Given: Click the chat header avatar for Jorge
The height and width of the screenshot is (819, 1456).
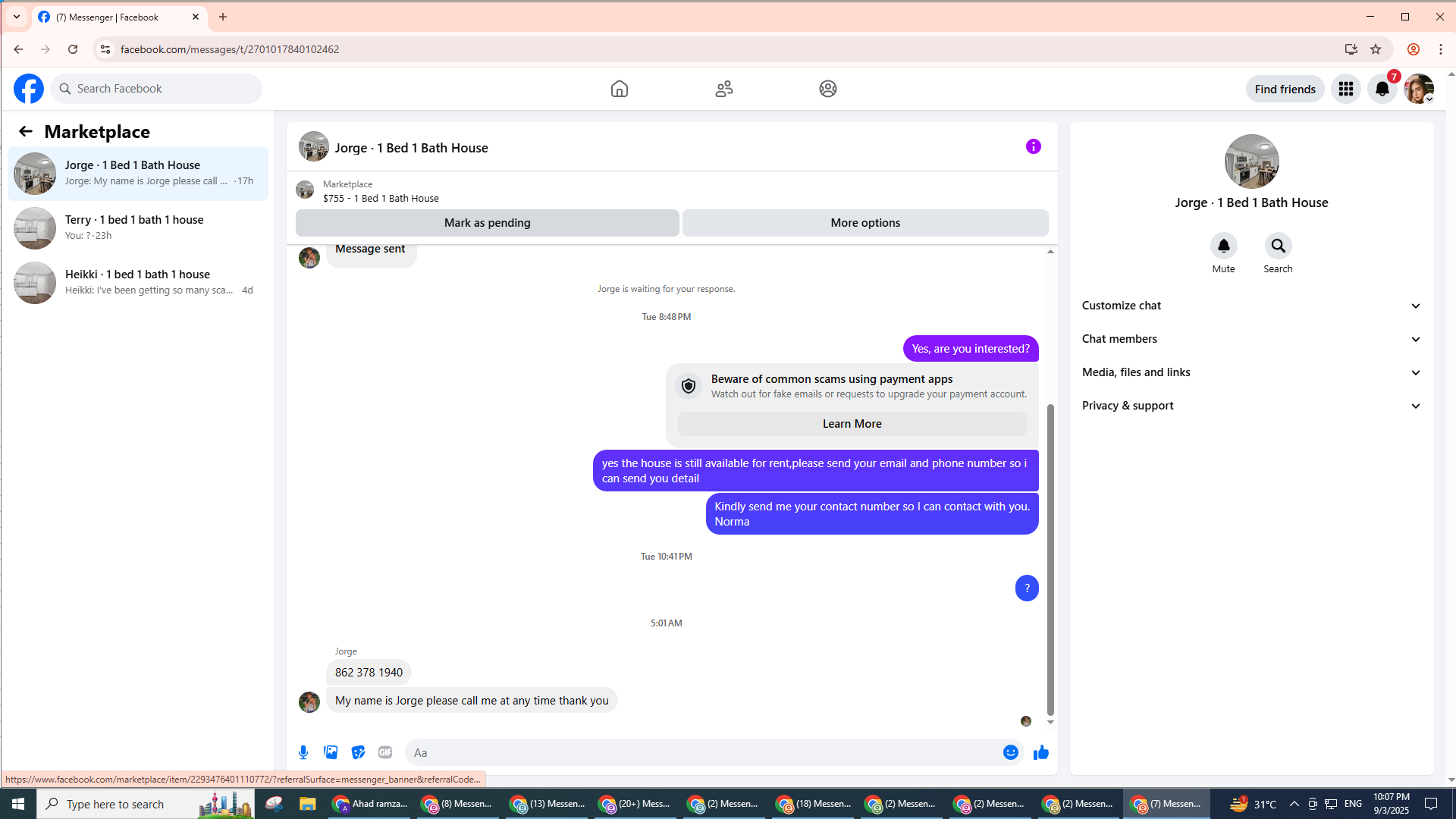Looking at the screenshot, I should coord(314,146).
